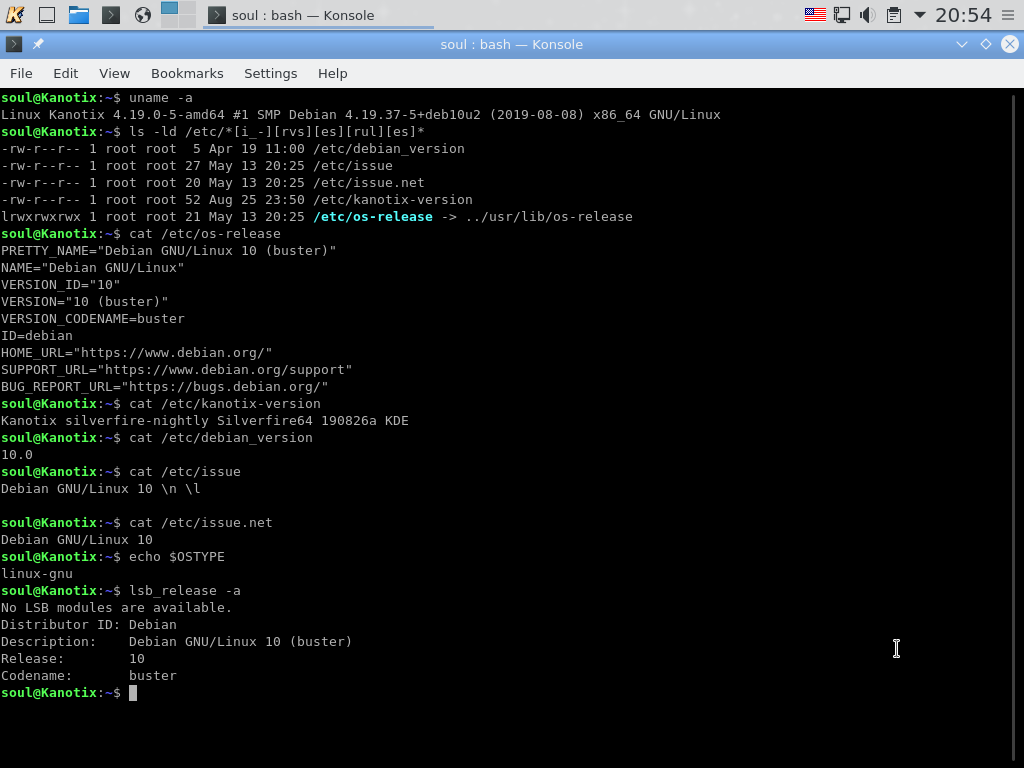Click the /etc/kanotix-version entry in the listing
1024x768 pixels.
(x=392, y=200)
